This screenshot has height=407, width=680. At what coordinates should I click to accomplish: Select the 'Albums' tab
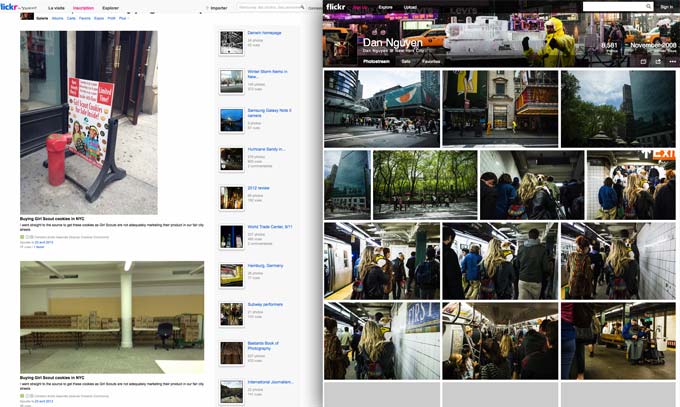click(57, 18)
